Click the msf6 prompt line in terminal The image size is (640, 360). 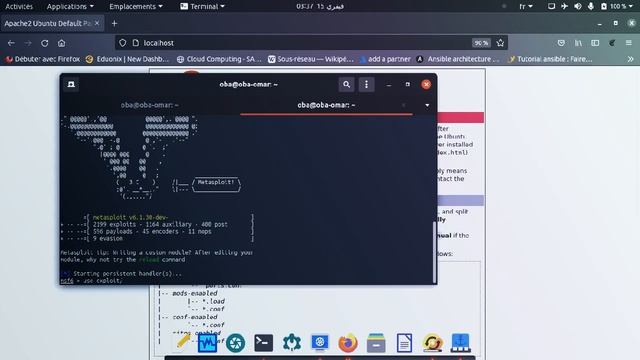tap(91, 281)
